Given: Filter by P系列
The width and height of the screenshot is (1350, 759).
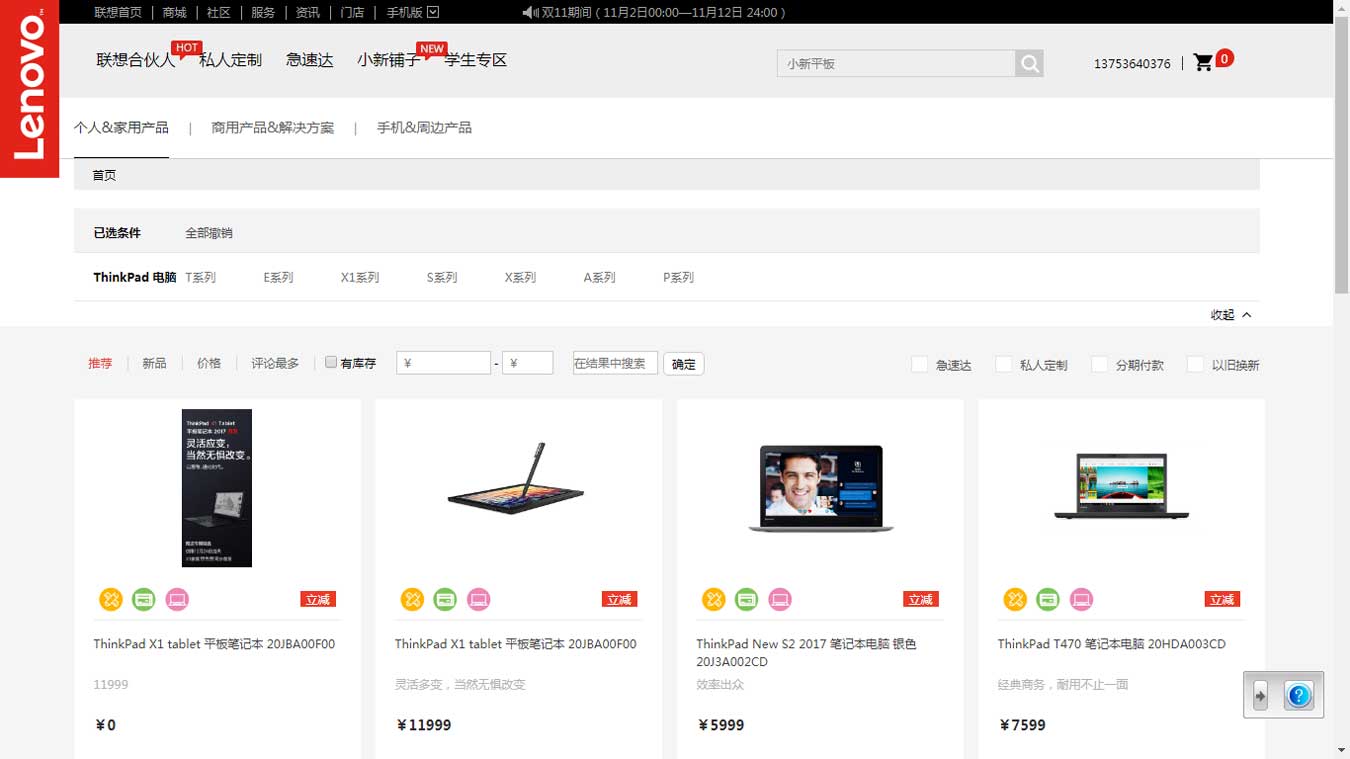Looking at the screenshot, I should [678, 277].
